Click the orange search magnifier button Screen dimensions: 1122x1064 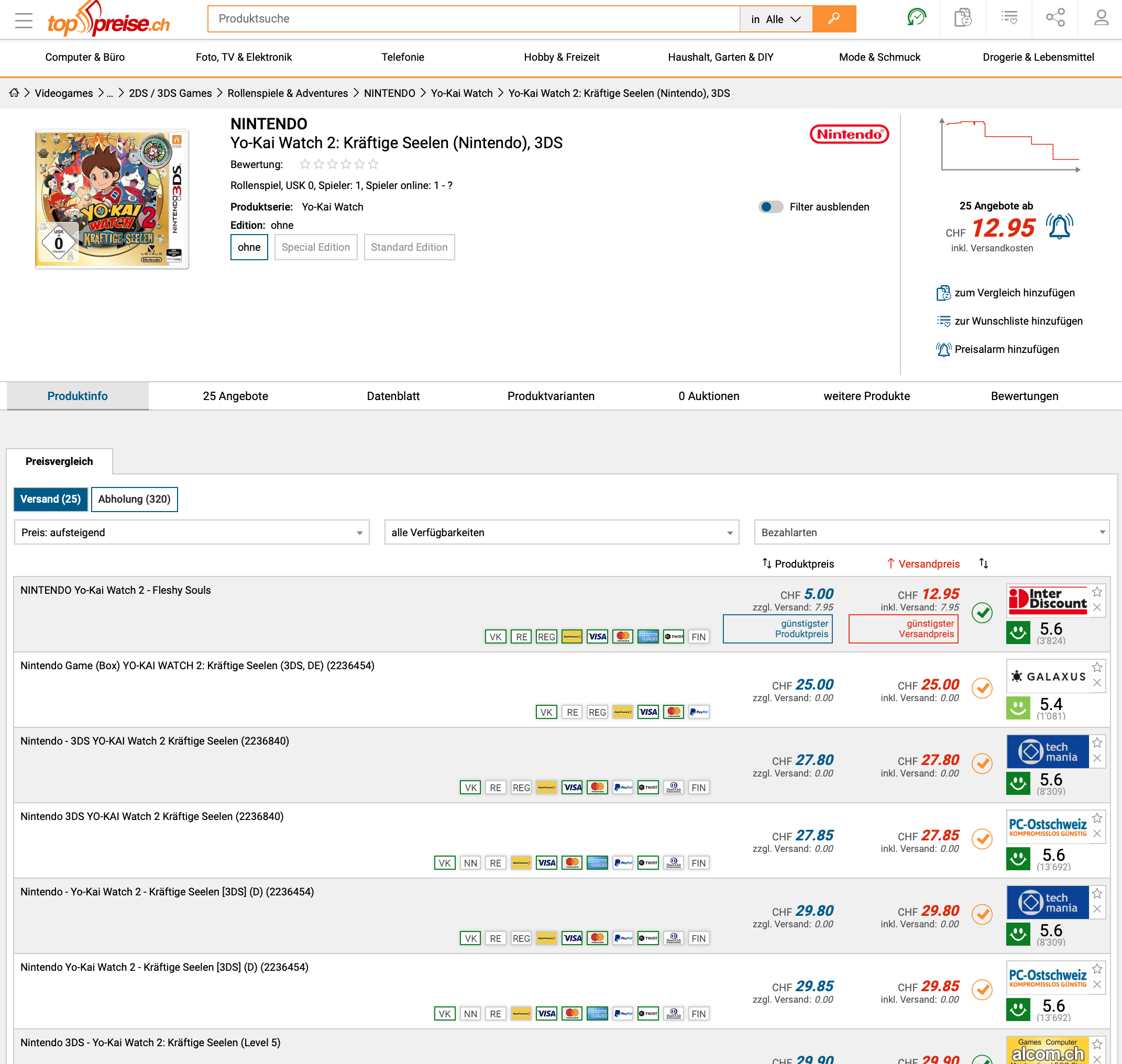coord(833,19)
